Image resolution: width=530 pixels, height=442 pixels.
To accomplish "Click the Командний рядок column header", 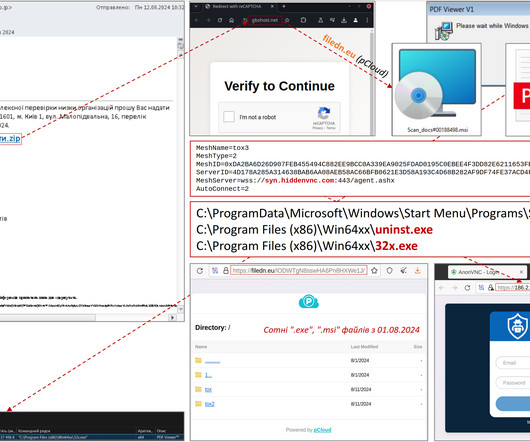I will (x=34, y=431).
